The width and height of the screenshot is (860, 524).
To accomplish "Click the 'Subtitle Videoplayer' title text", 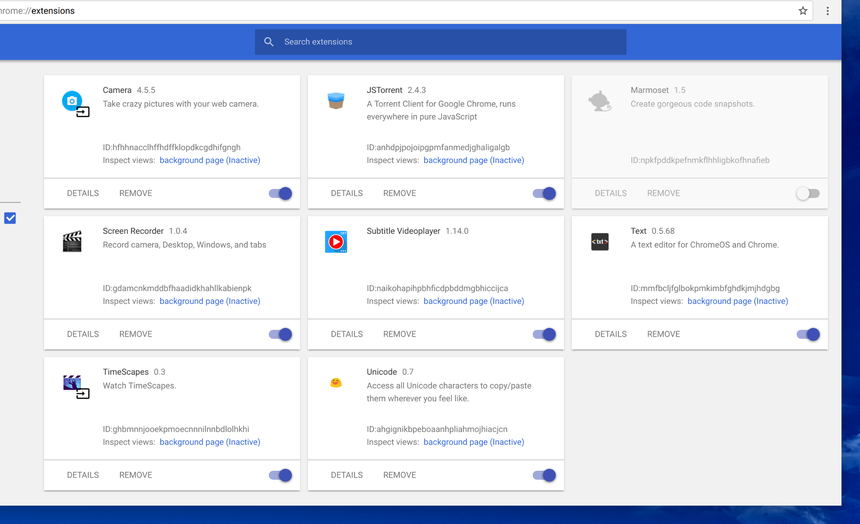I will tap(403, 231).
